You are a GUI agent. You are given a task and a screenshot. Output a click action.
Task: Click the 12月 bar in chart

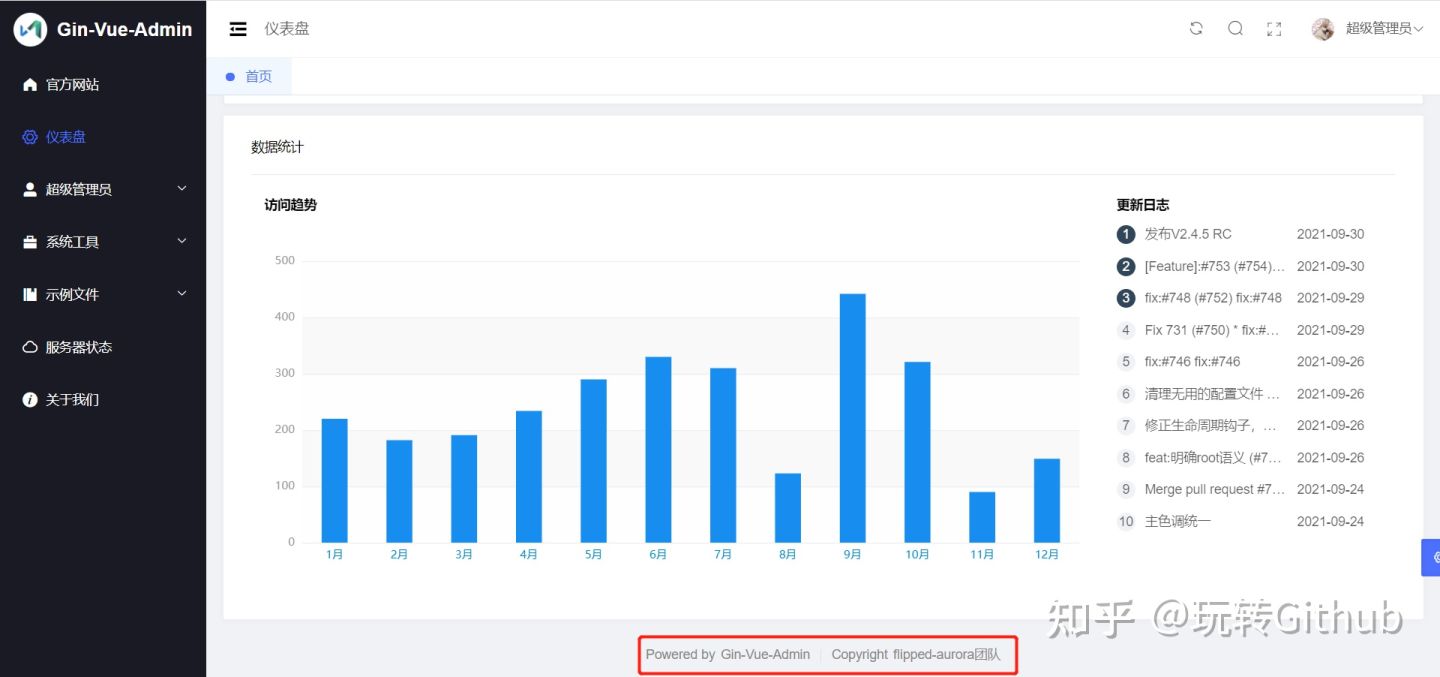coord(1047,501)
